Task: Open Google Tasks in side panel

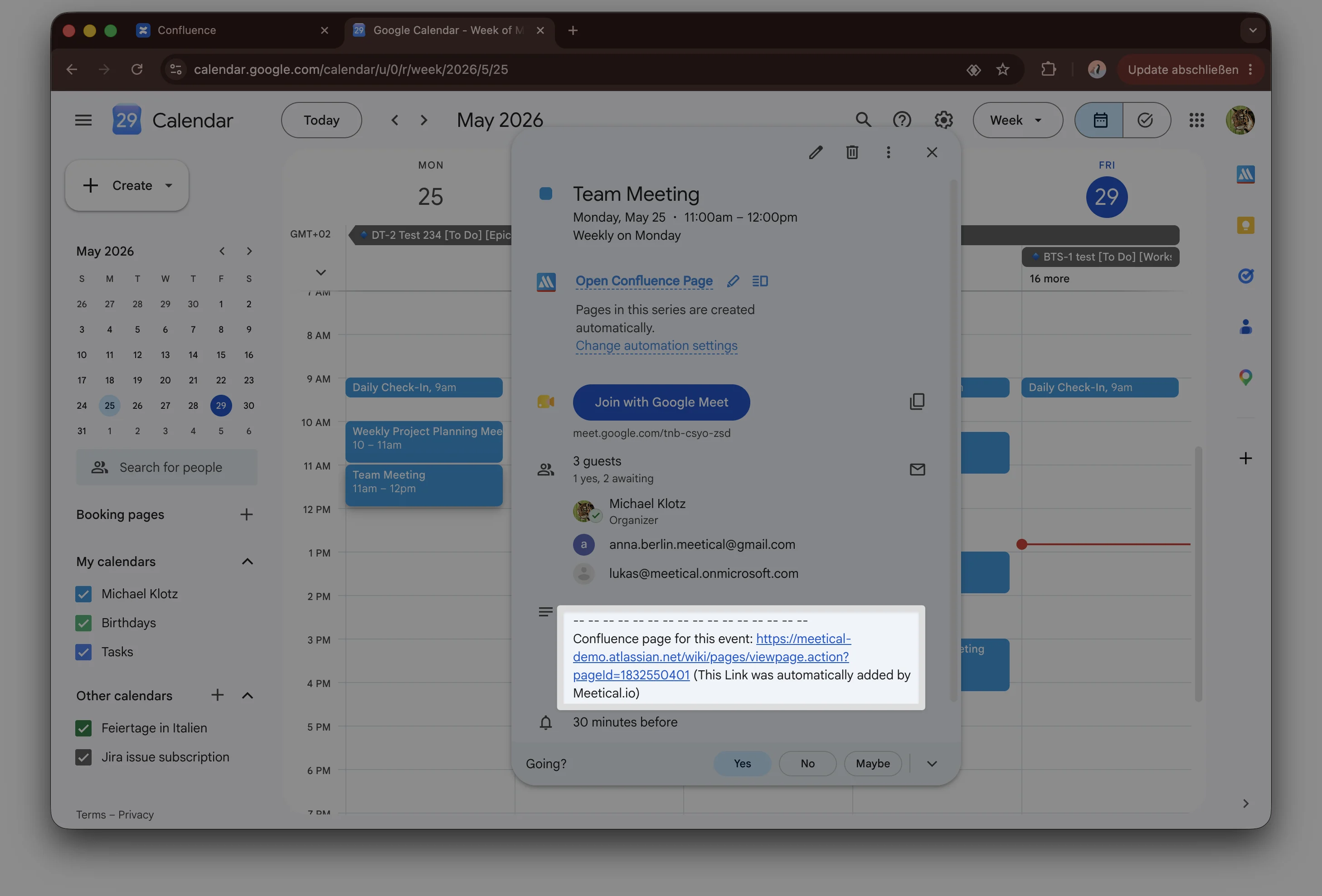Action: pos(1246,276)
